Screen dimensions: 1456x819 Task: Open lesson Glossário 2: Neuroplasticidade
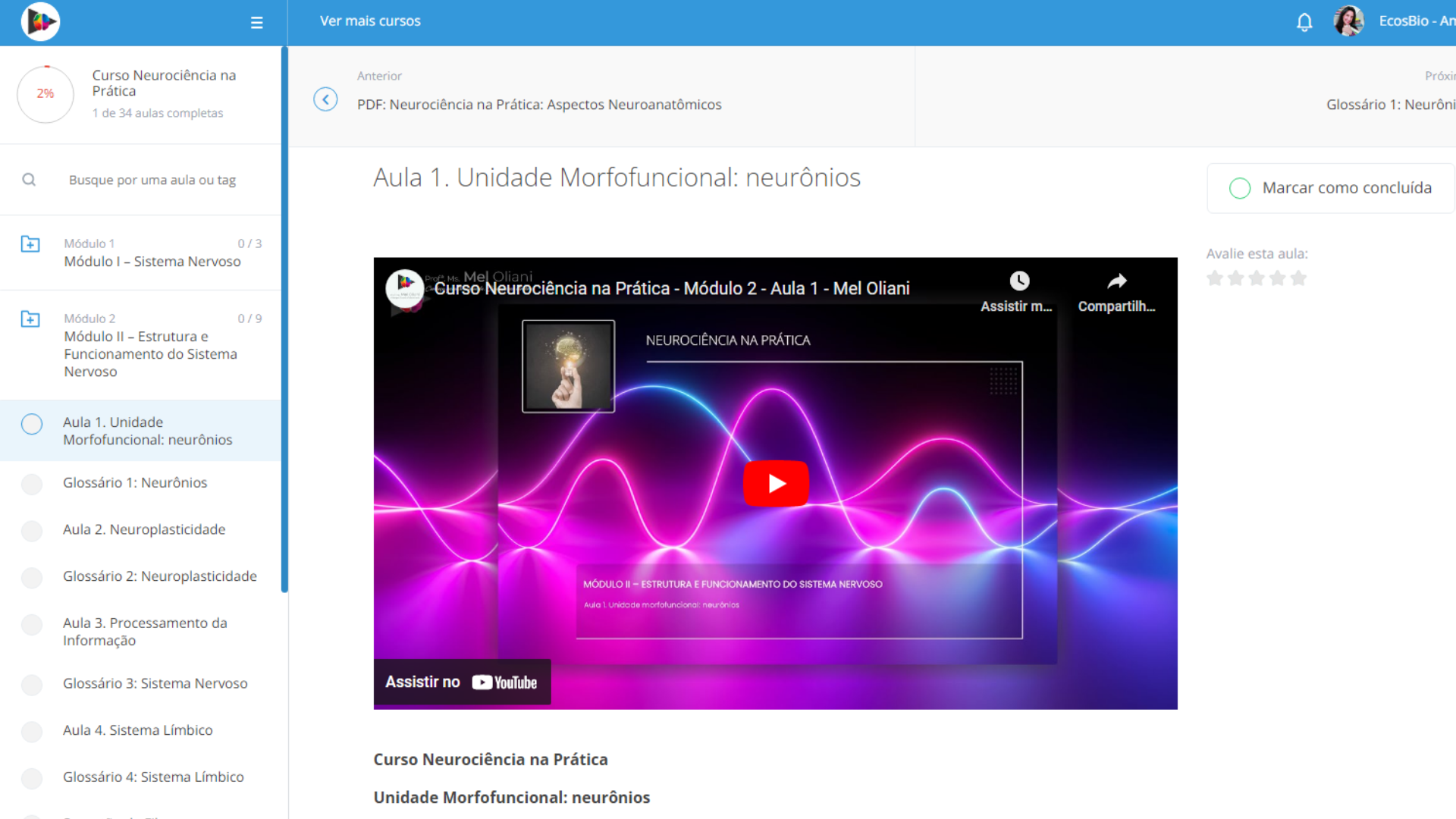[160, 576]
